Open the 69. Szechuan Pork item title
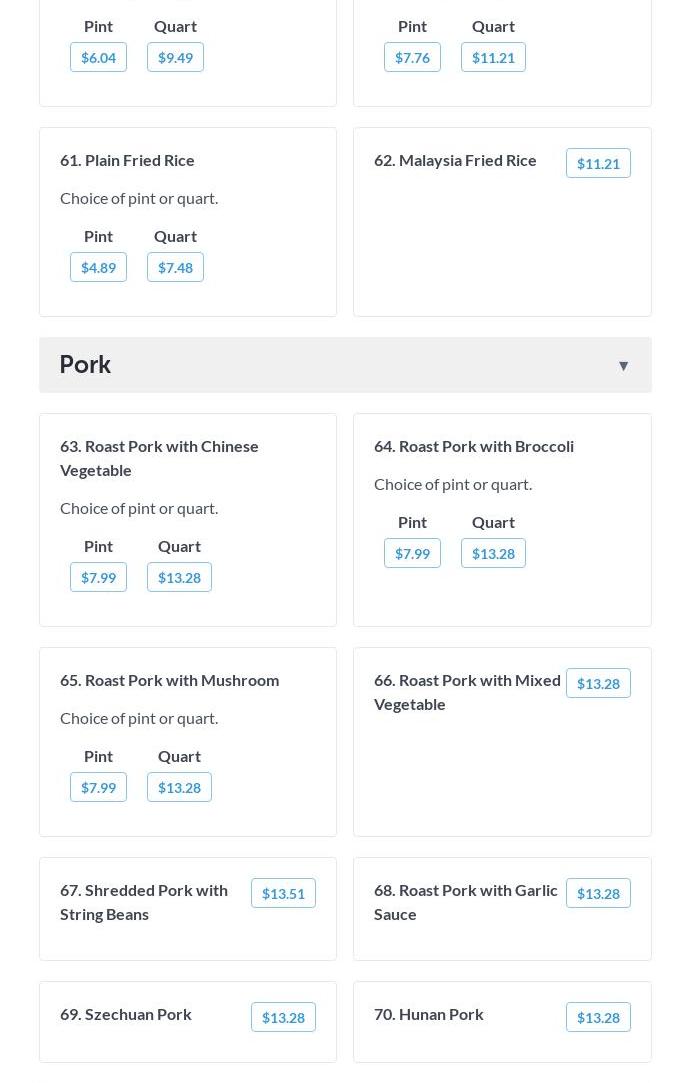 click(126, 1014)
